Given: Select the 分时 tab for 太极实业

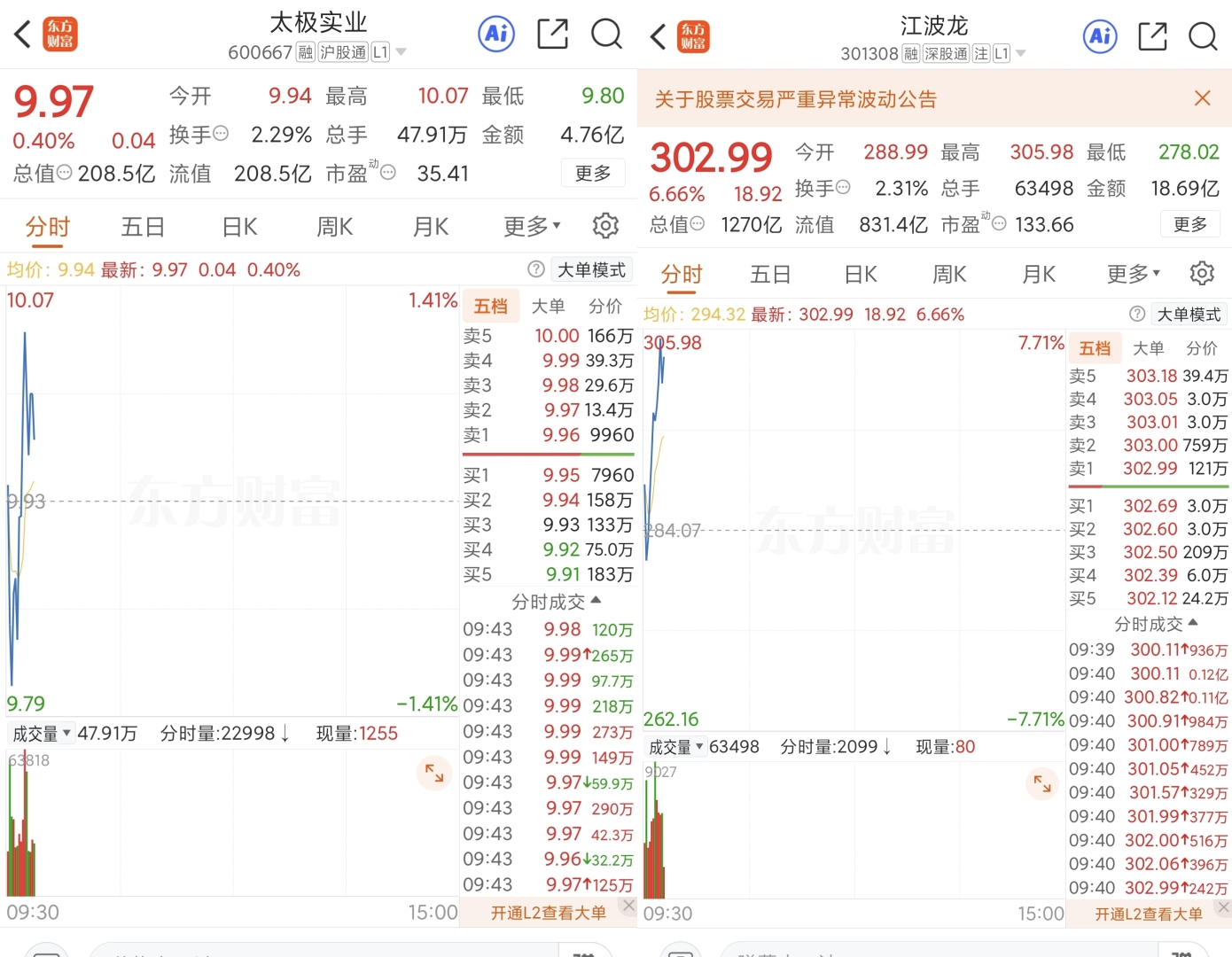Looking at the screenshot, I should (47, 227).
